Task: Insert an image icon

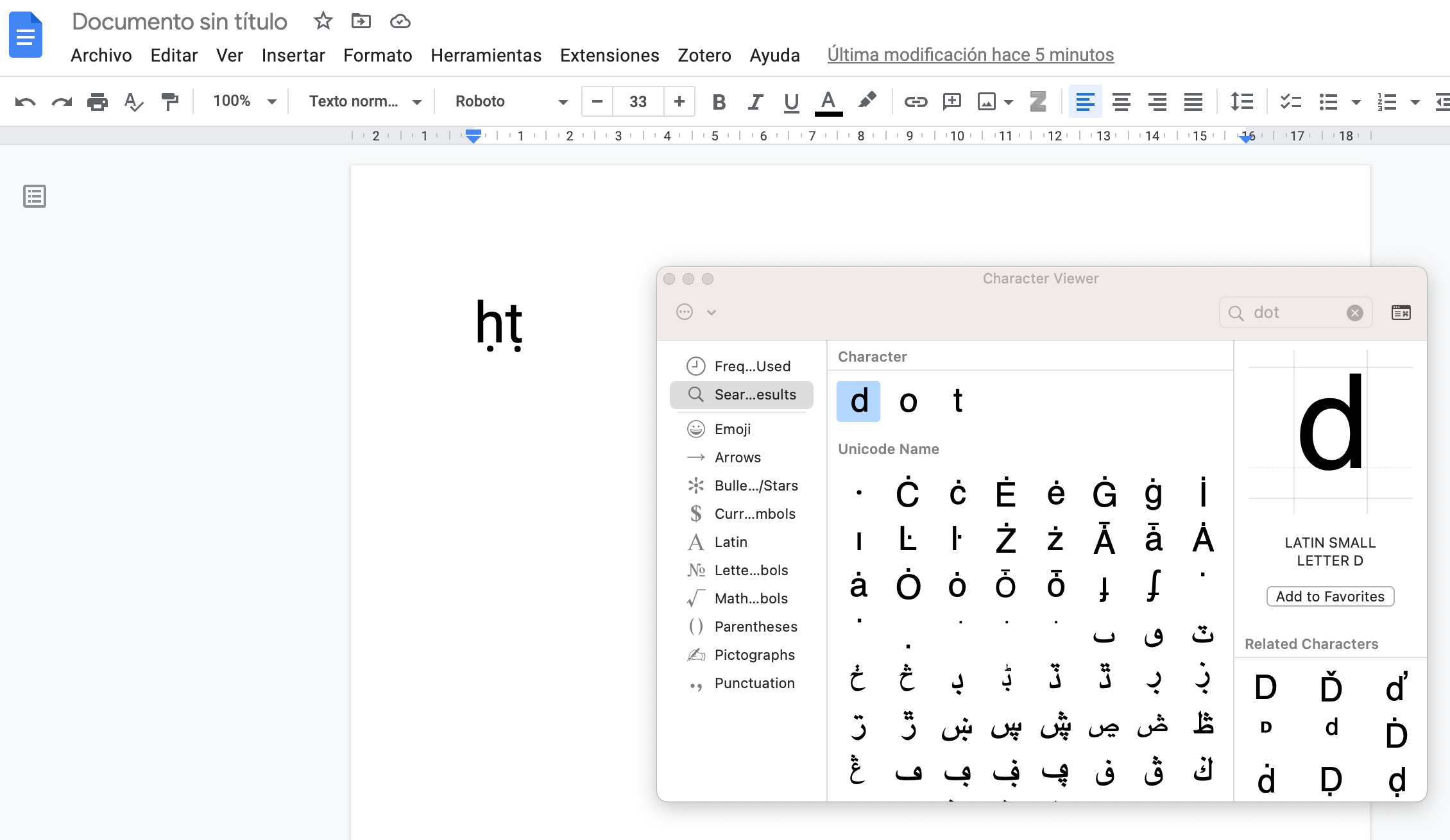Action: [986, 101]
